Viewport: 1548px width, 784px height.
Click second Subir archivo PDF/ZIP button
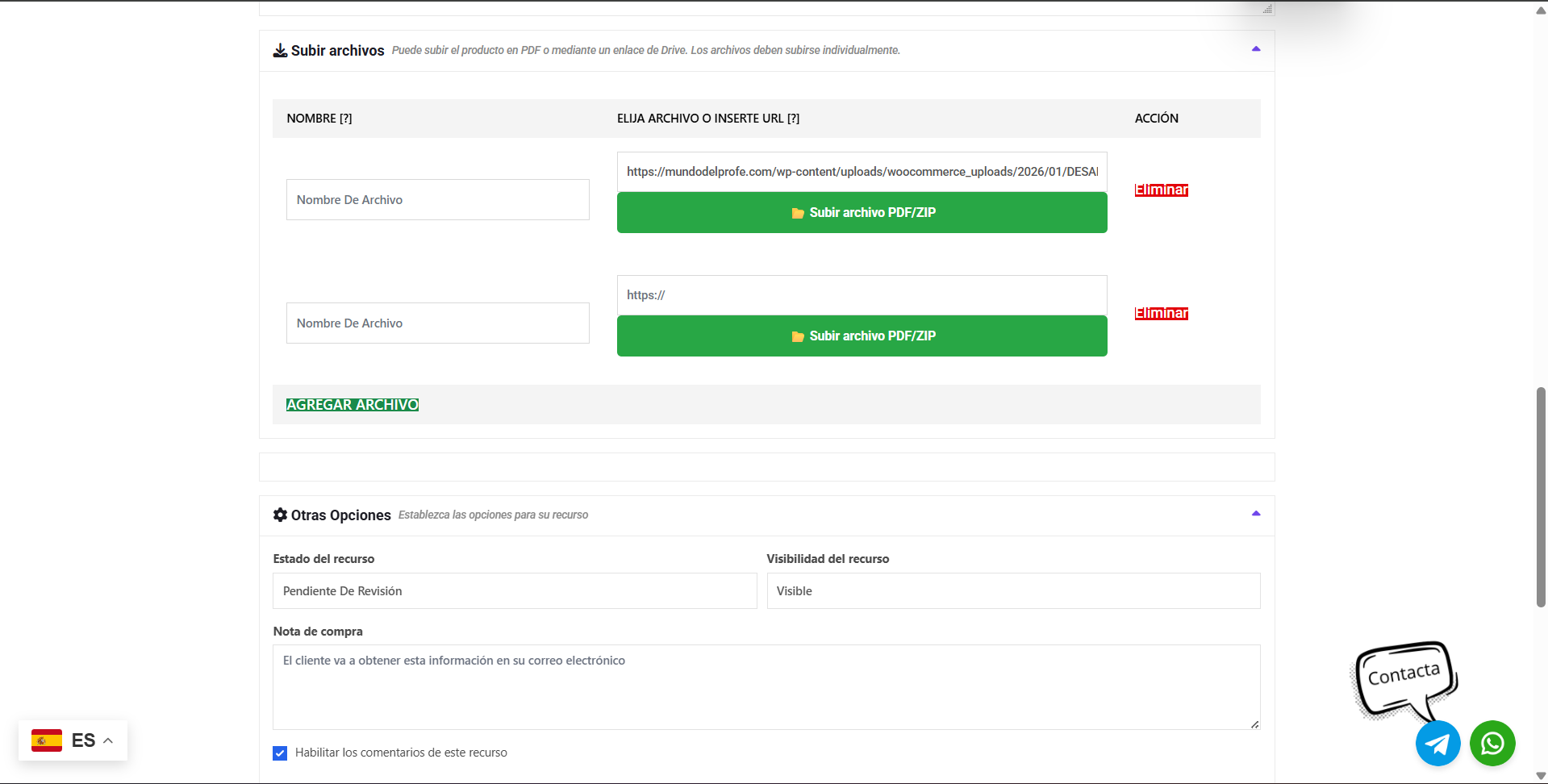coord(862,336)
